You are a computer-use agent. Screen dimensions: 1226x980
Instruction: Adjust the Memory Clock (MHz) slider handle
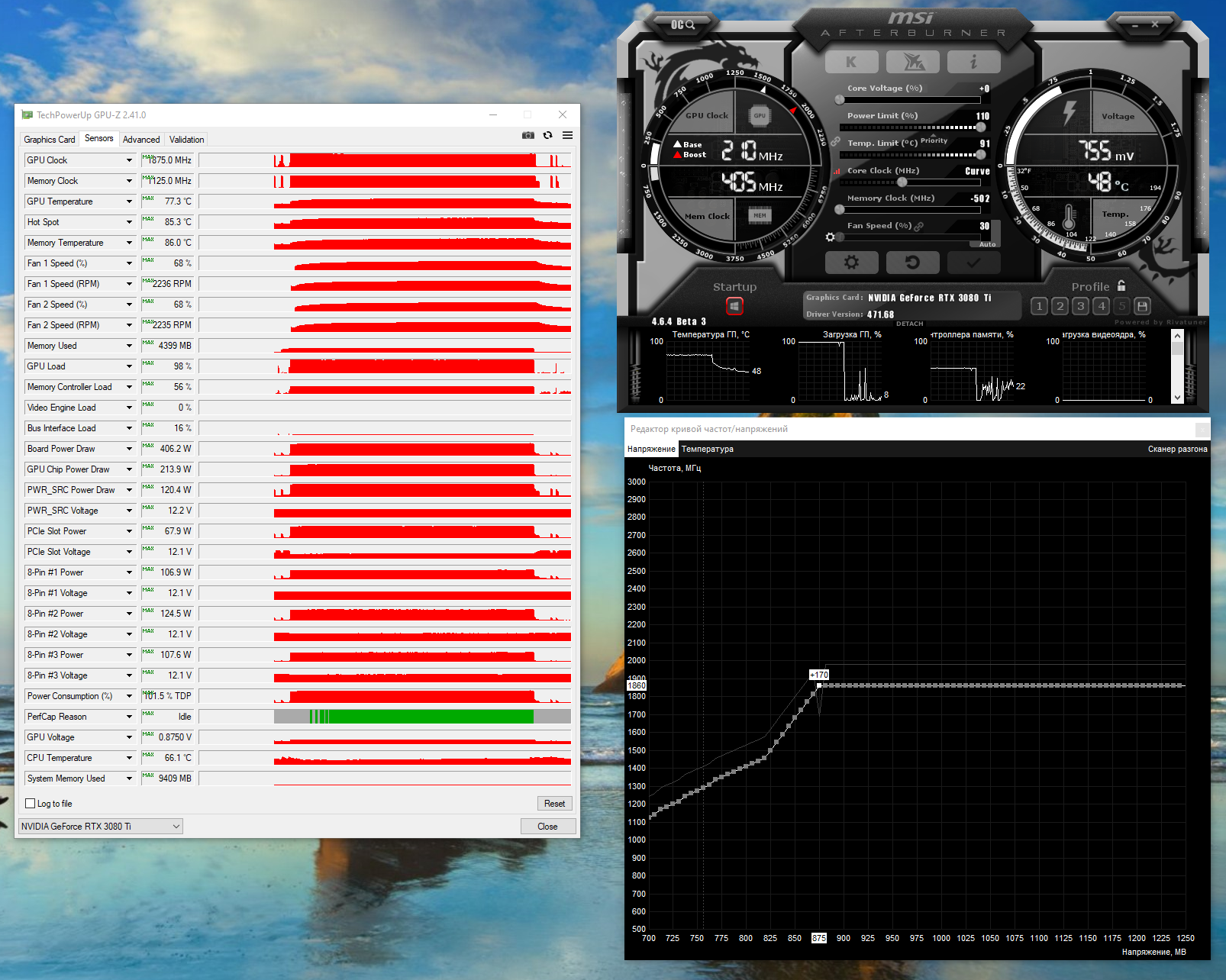coord(840,210)
